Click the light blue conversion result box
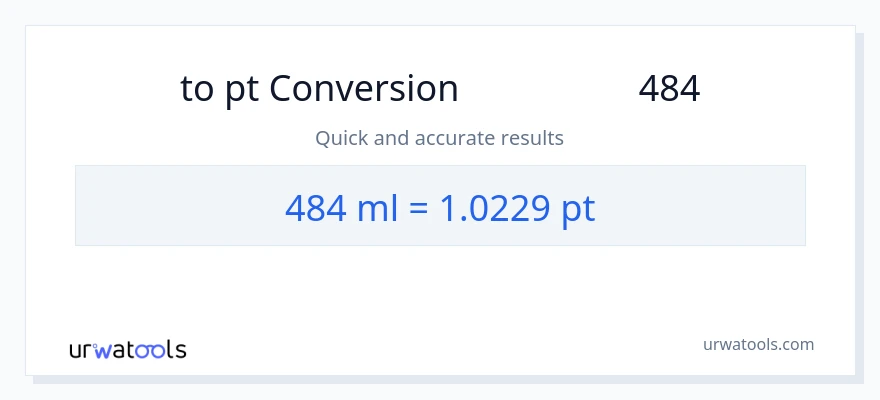880x400 pixels. [700, 206]
